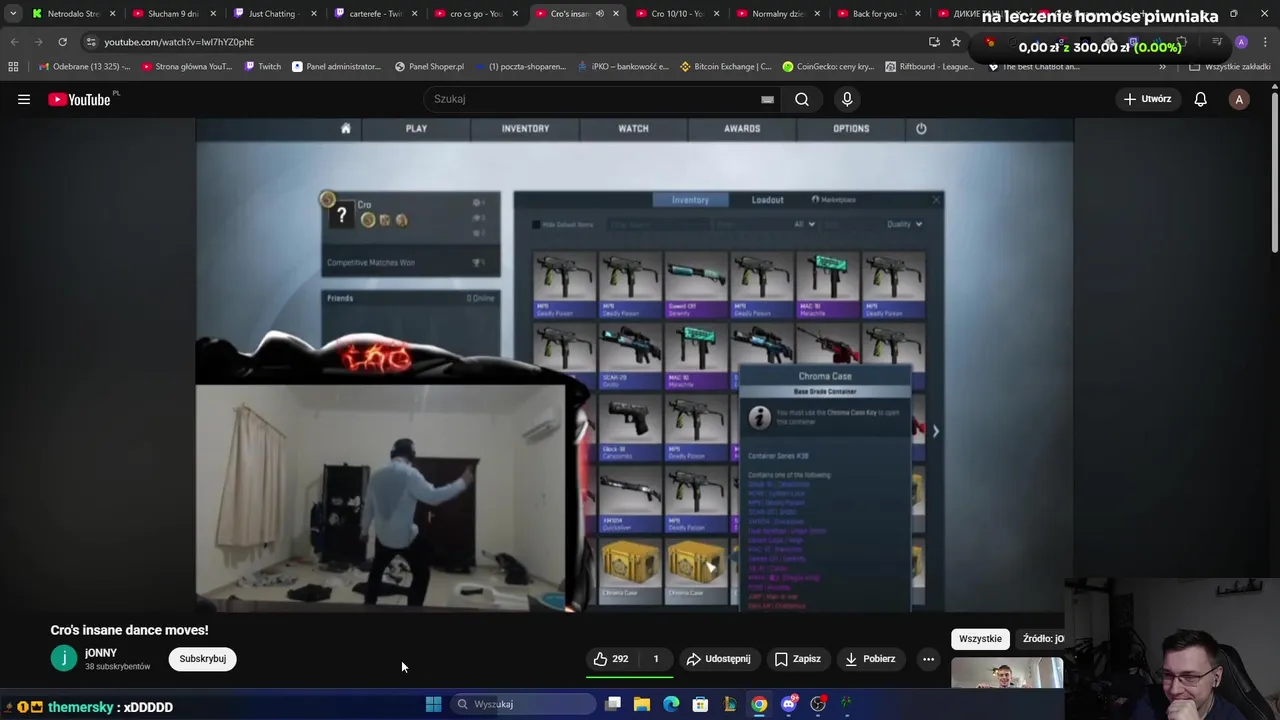This screenshot has width=1280, height=720.
Task: Open the account avatar menu on YouTube
Action: tap(1239, 99)
